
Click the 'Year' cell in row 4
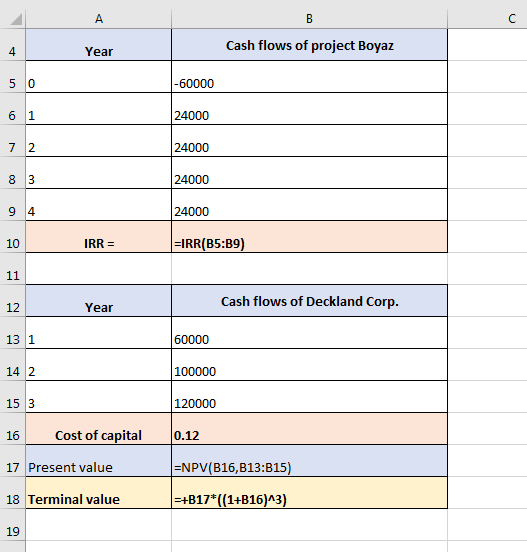(x=99, y=45)
